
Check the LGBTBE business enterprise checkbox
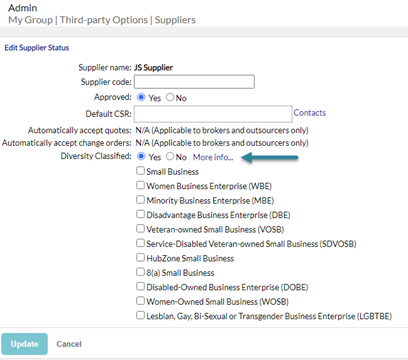click(x=140, y=315)
